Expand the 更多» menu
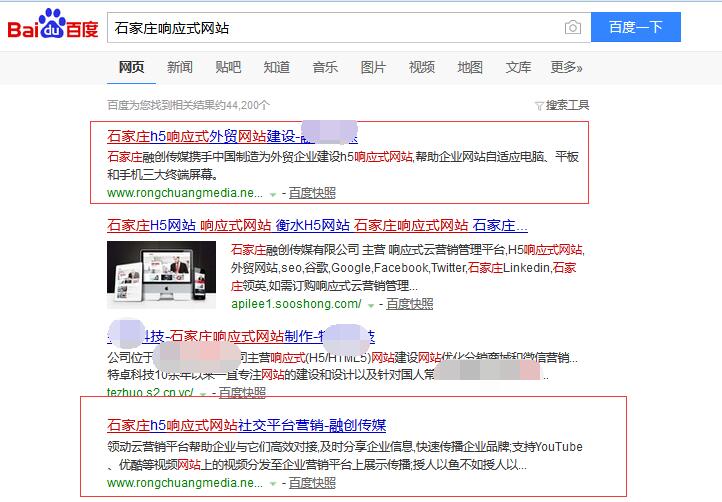The width and height of the screenshot is (722, 502). pyautogui.click(x=567, y=67)
